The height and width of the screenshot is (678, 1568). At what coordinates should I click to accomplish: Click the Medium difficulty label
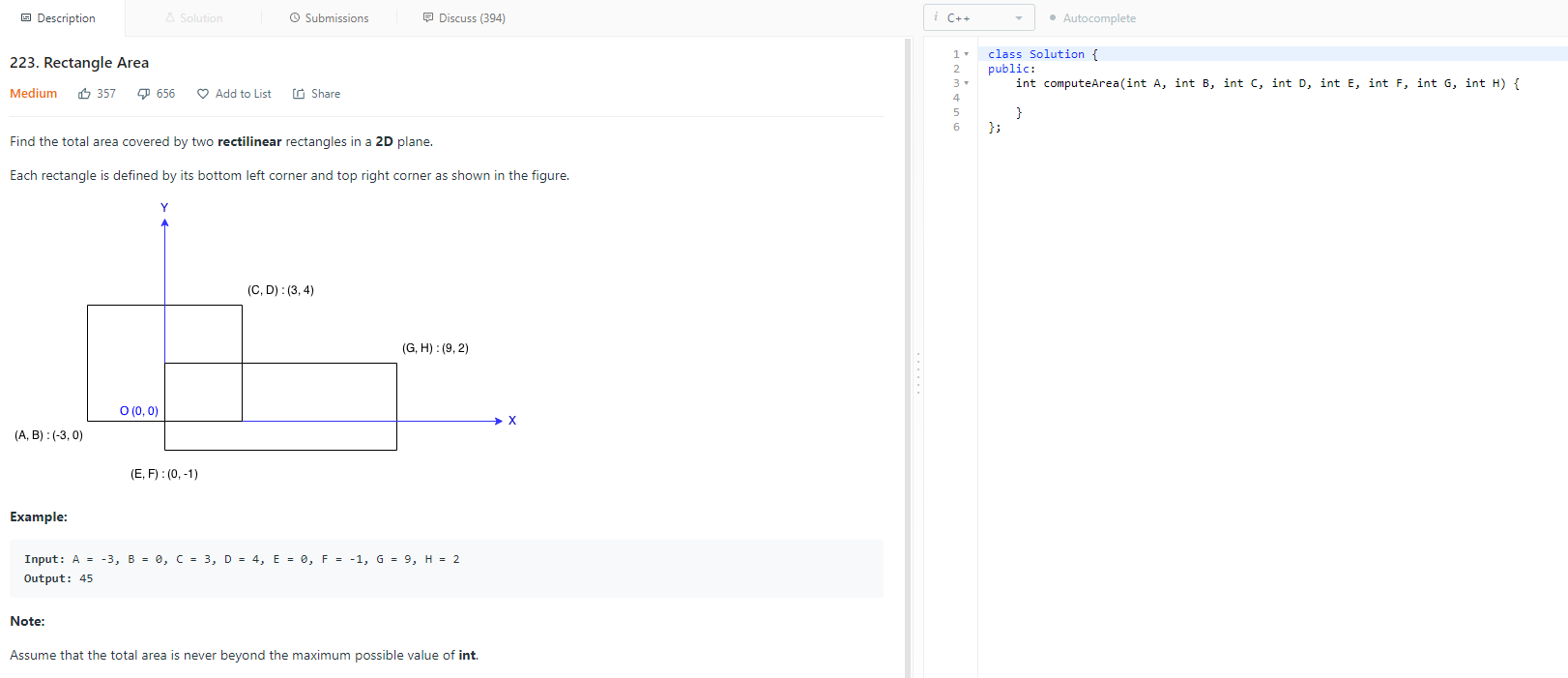coord(34,94)
